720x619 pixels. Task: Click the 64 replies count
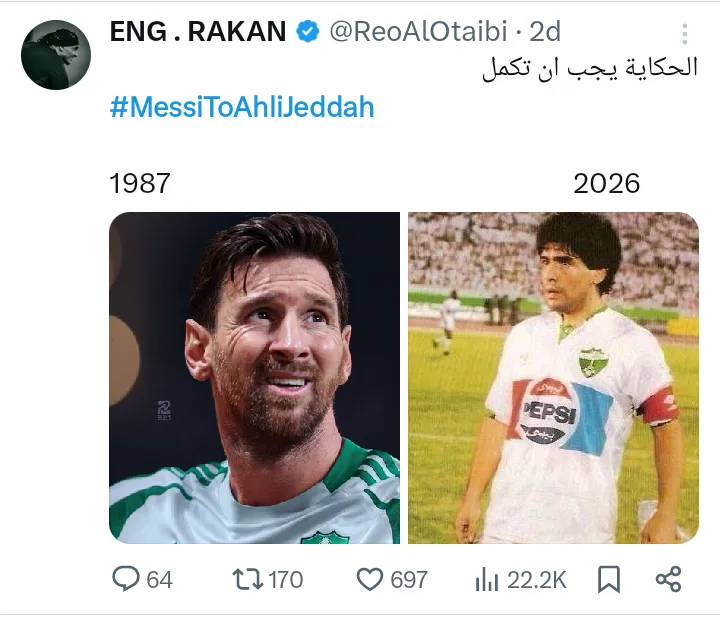click(x=159, y=579)
